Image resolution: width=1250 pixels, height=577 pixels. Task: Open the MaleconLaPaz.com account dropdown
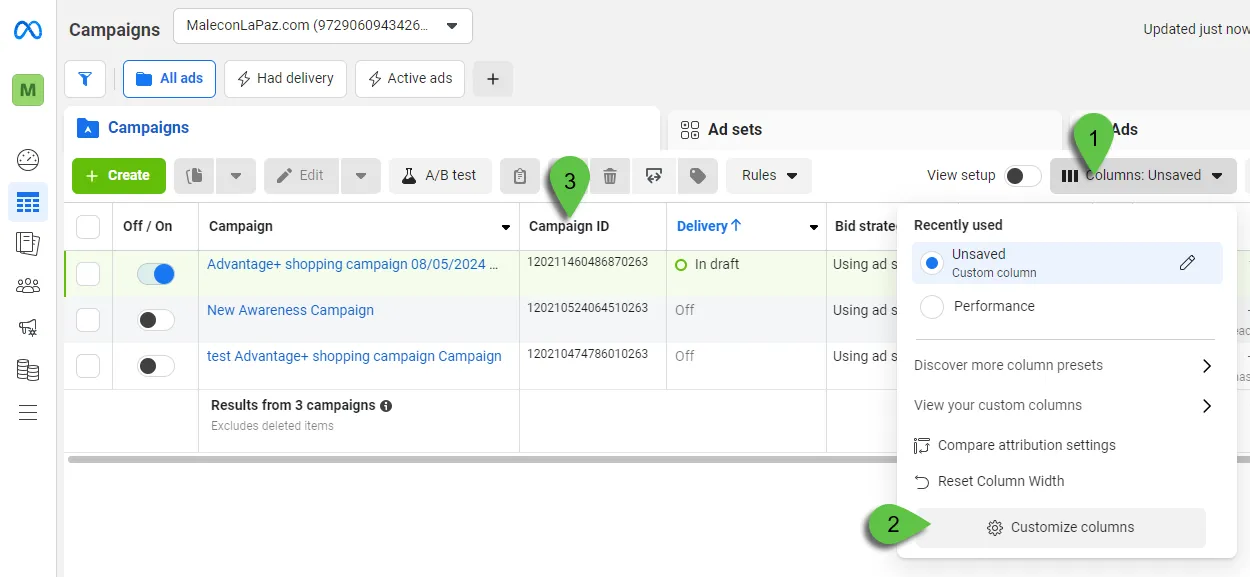pyautogui.click(x=323, y=26)
